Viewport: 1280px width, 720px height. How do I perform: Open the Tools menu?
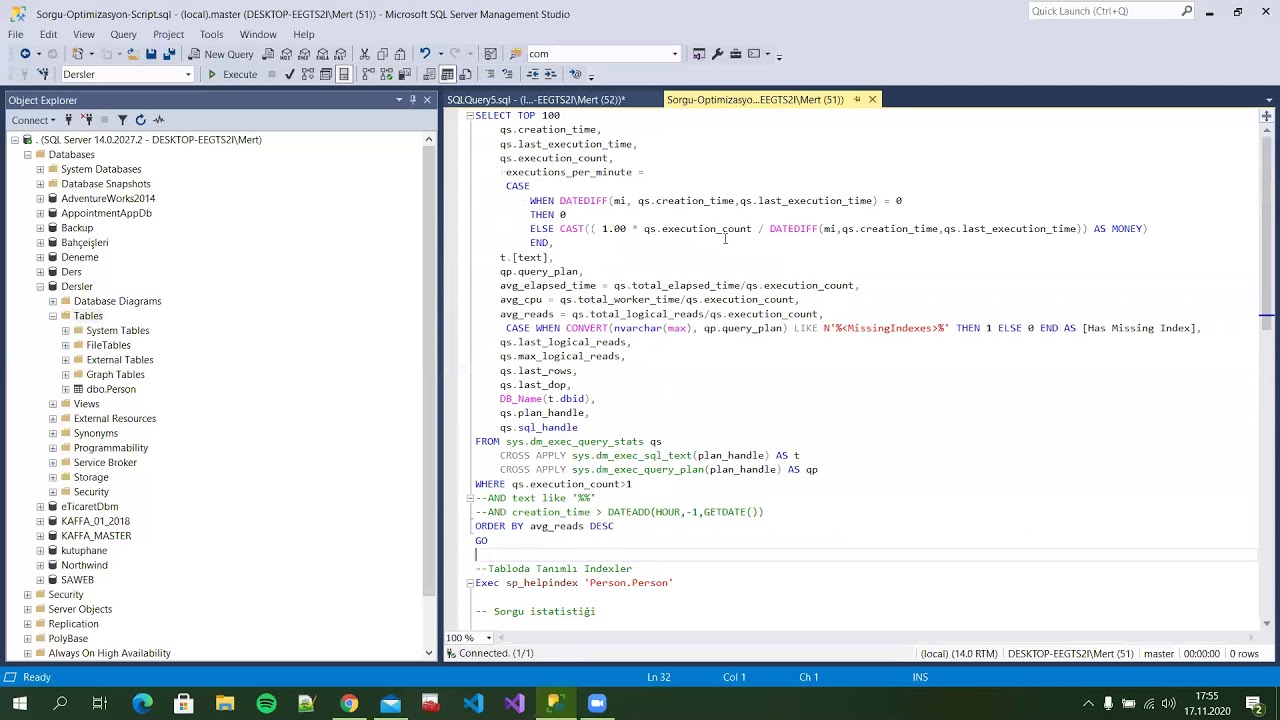click(211, 34)
